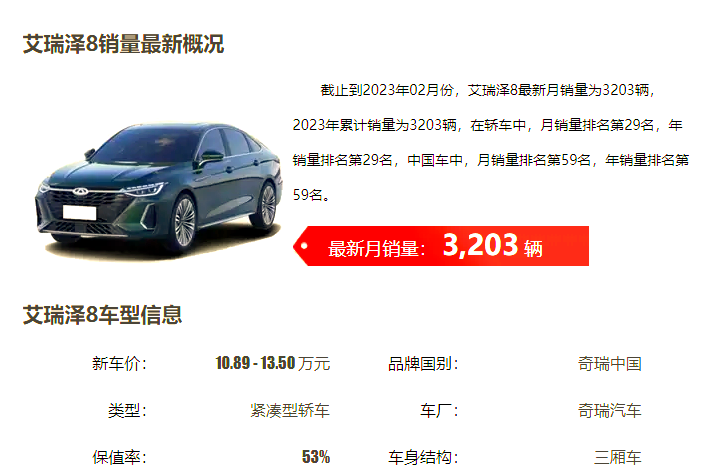Click the 新车价 label
The image size is (704, 468).
pos(119,363)
